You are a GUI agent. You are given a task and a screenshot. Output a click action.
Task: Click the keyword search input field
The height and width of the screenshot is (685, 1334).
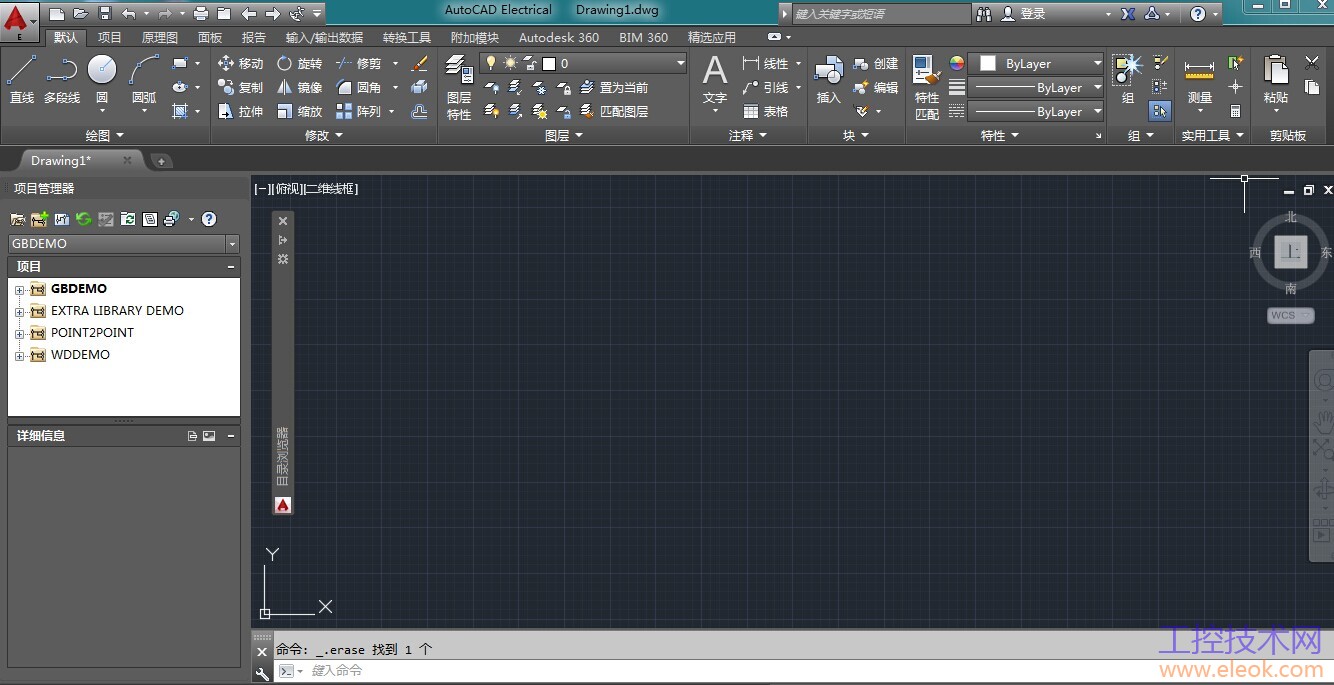coord(881,14)
